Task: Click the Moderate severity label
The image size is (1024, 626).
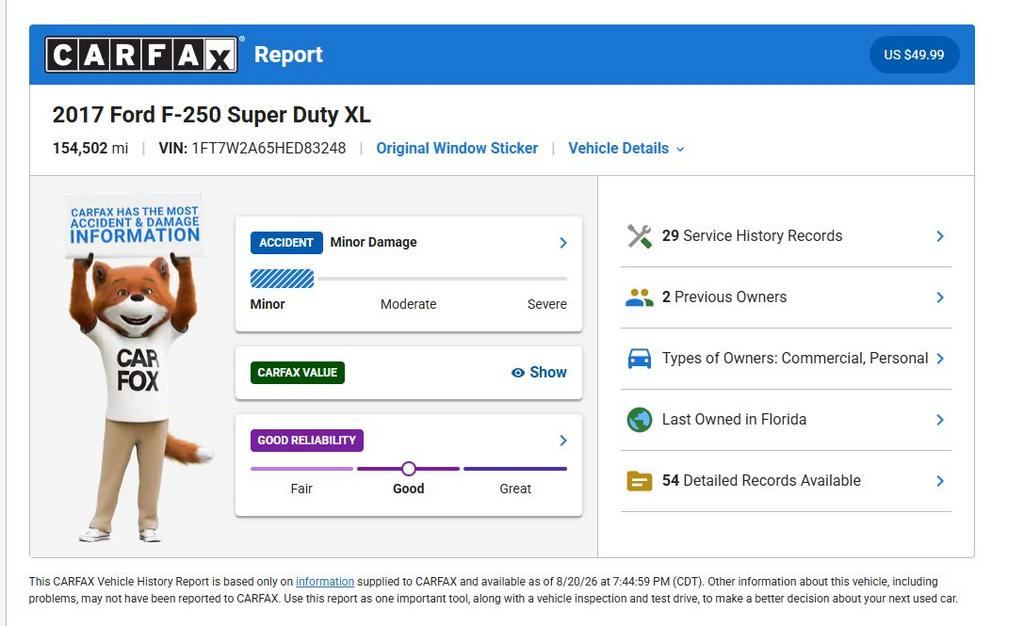Action: (408, 304)
